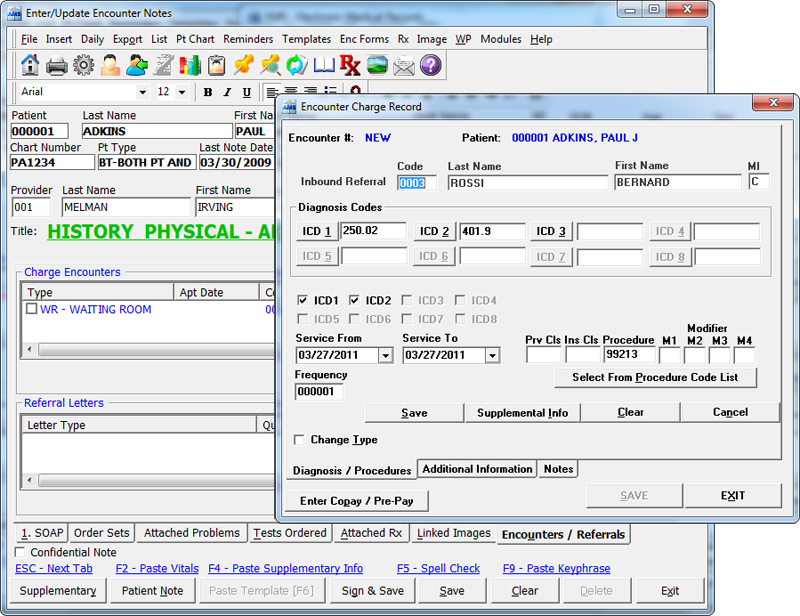Click the Charge Encounters horizontal scrollbar
Viewport: 800px width, 616px height.
[150, 350]
